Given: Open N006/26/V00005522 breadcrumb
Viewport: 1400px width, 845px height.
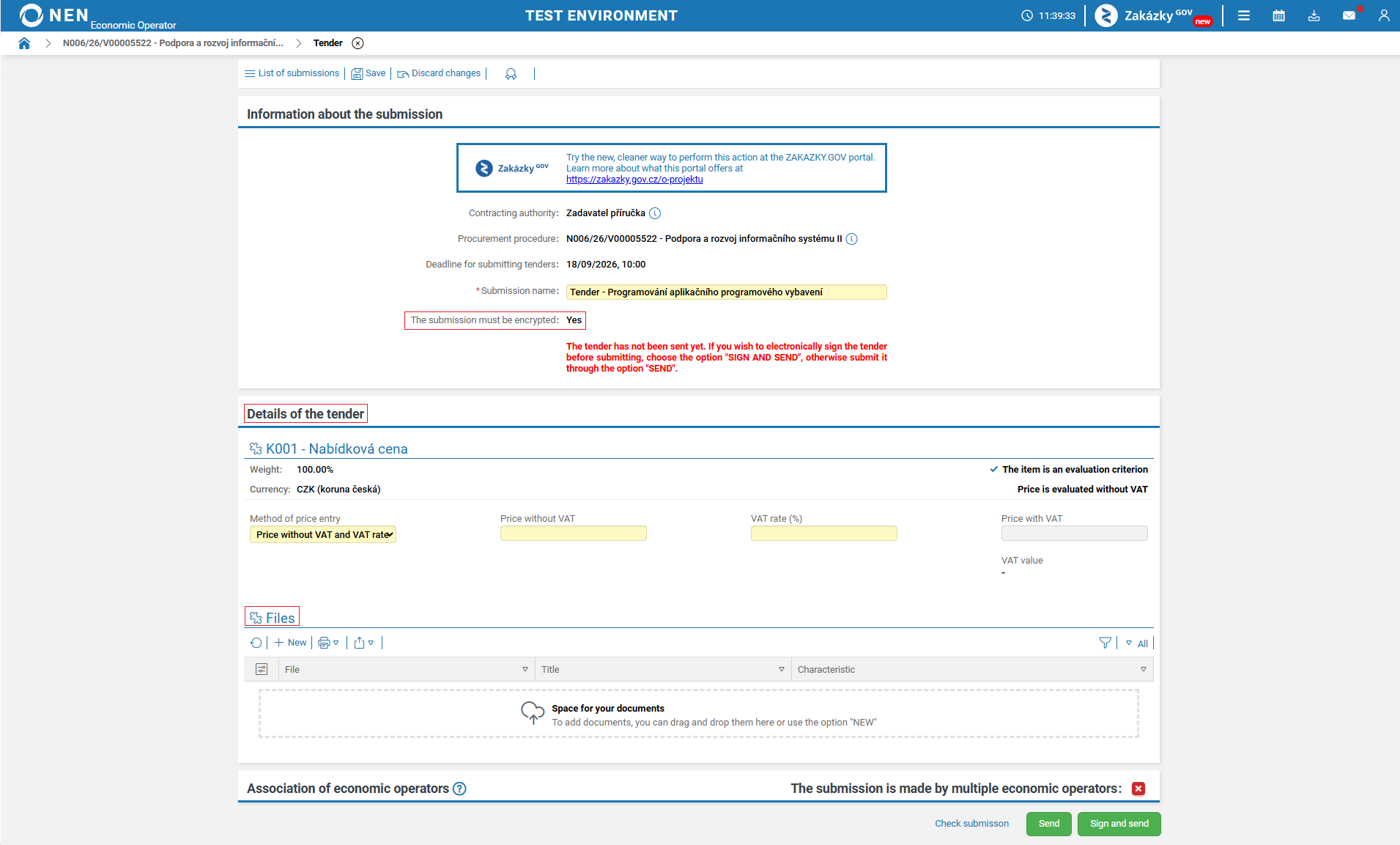Looking at the screenshot, I should [x=173, y=43].
